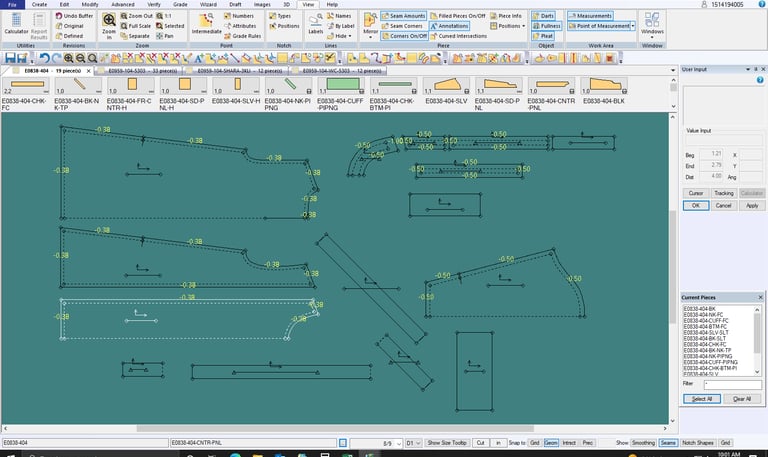The height and width of the screenshot is (457, 768).
Task: Click the zoom in magnifier in toolbar
Action: 69,58
